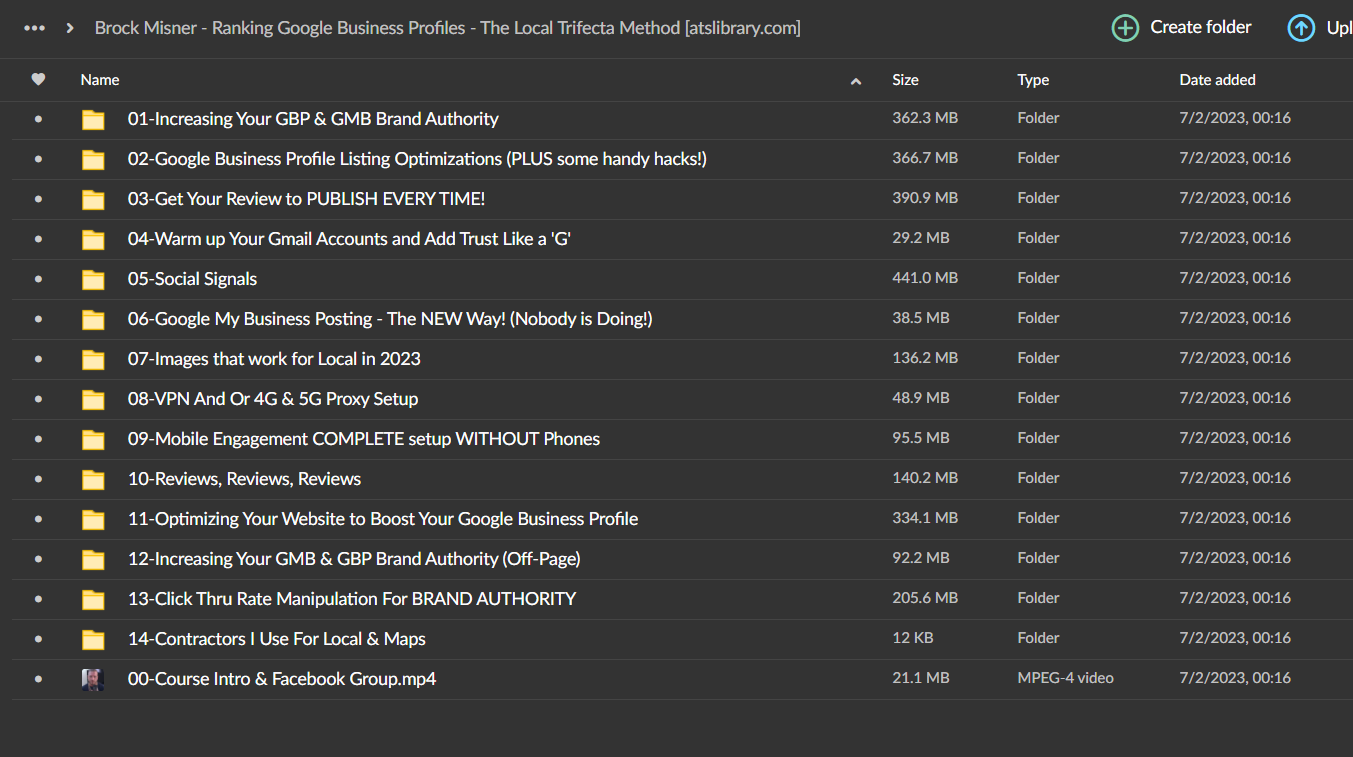Click folder icon for 05-Social Signals

[x=93, y=279]
